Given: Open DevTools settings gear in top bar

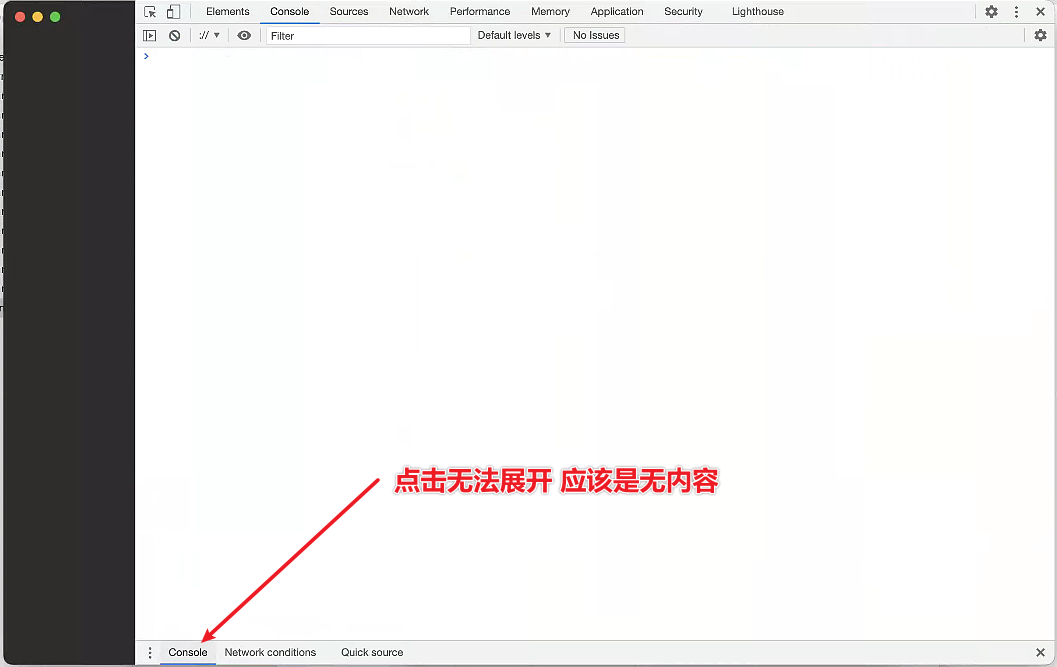Looking at the screenshot, I should [991, 11].
